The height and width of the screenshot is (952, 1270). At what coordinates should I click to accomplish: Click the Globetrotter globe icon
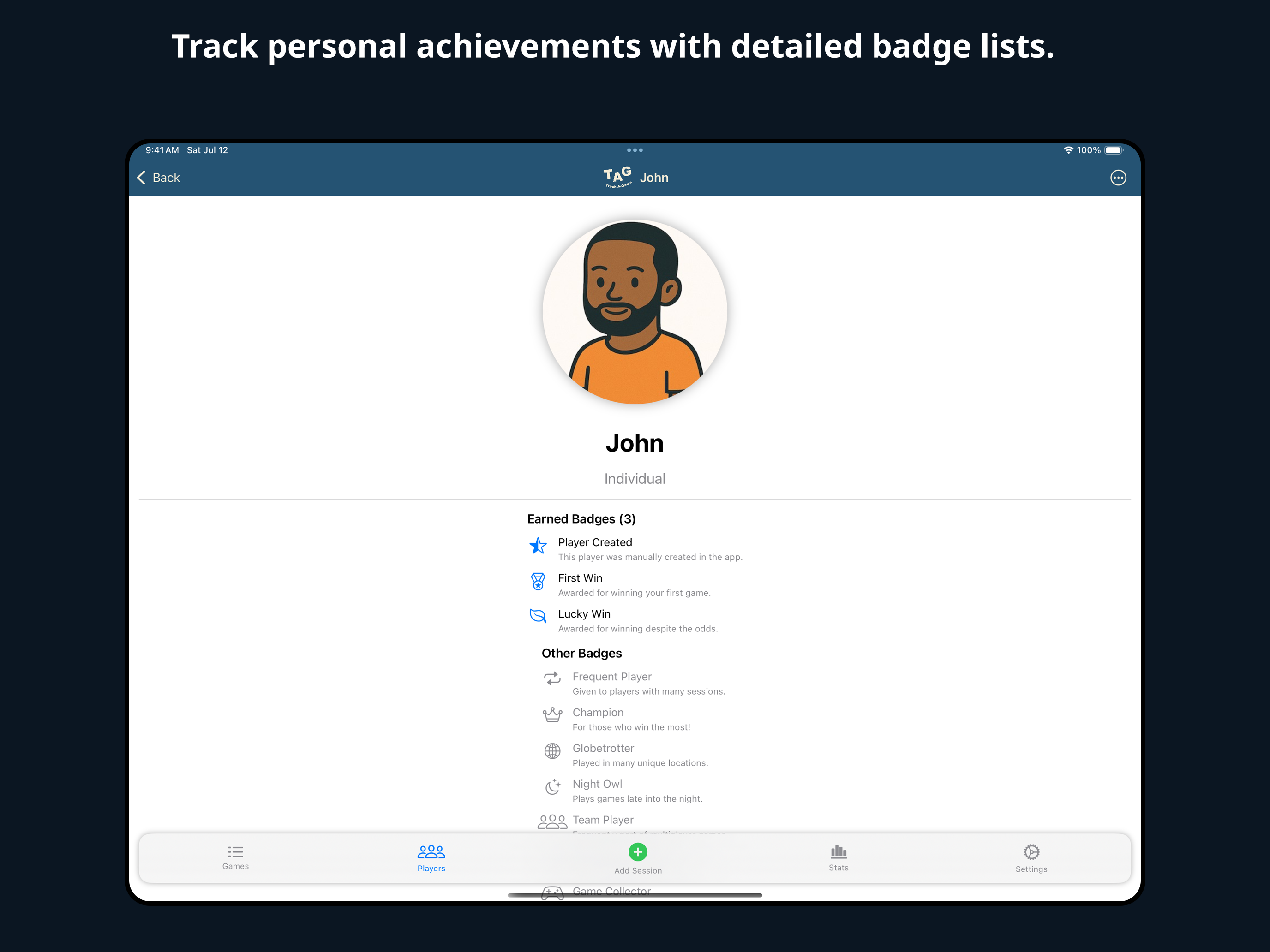[552, 750]
